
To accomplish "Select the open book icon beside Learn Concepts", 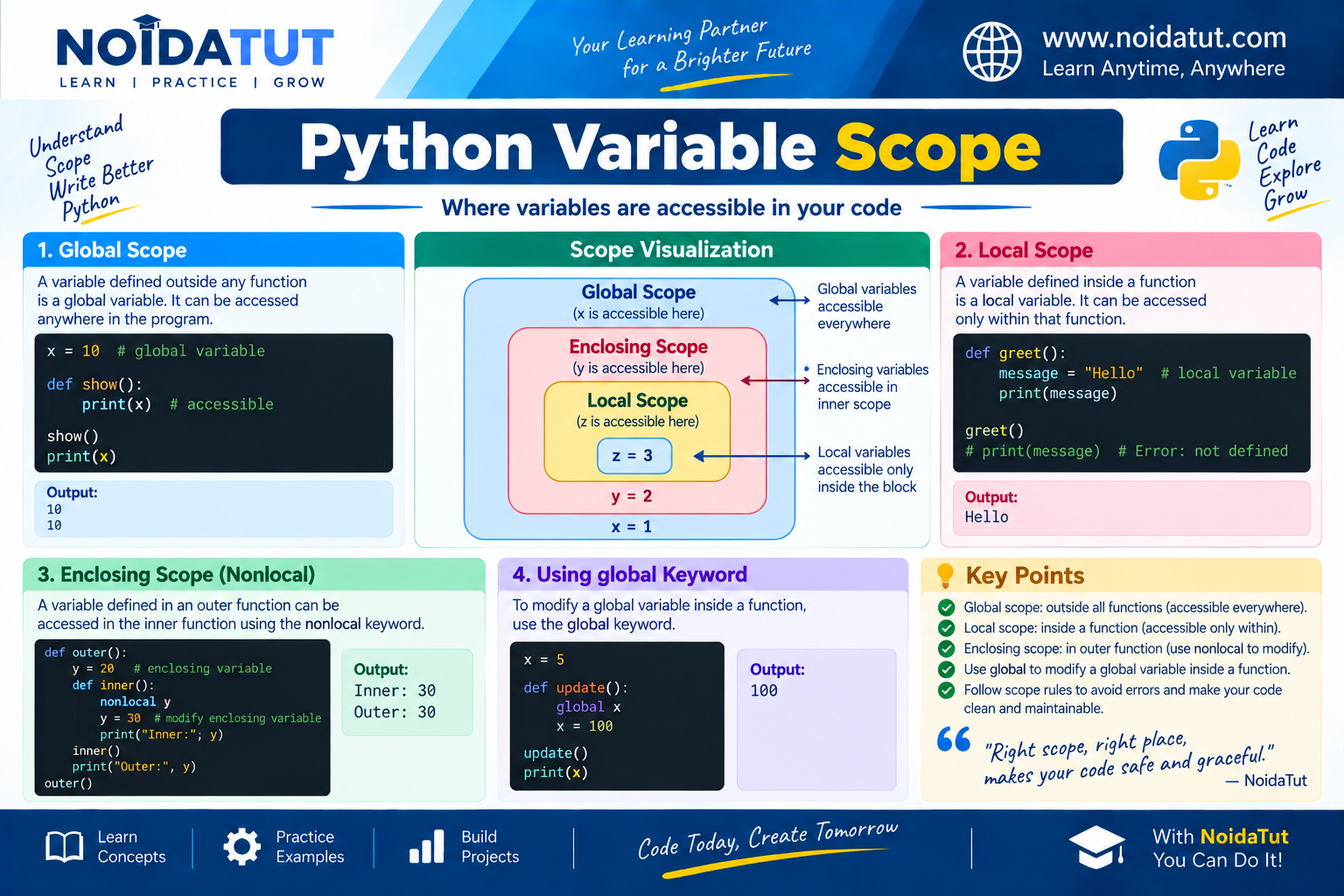I will (x=64, y=847).
